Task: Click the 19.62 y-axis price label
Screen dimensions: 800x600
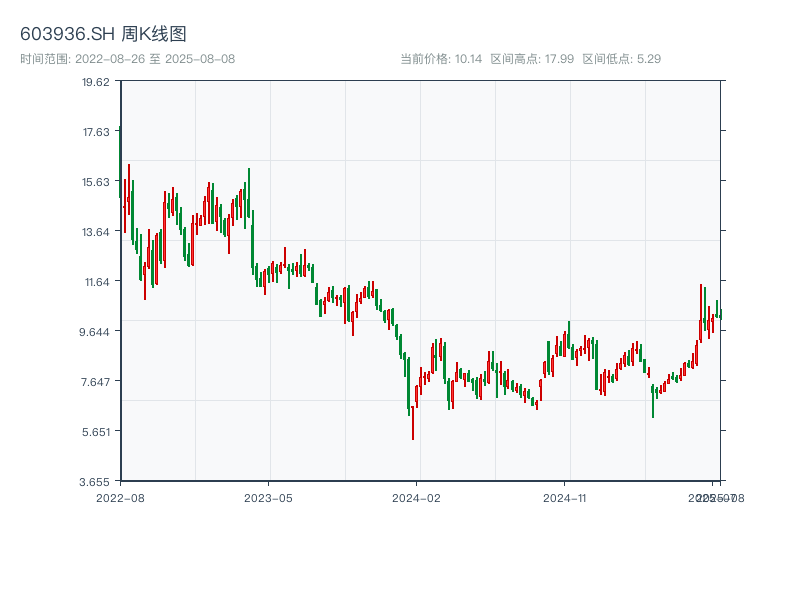Action: (x=96, y=81)
